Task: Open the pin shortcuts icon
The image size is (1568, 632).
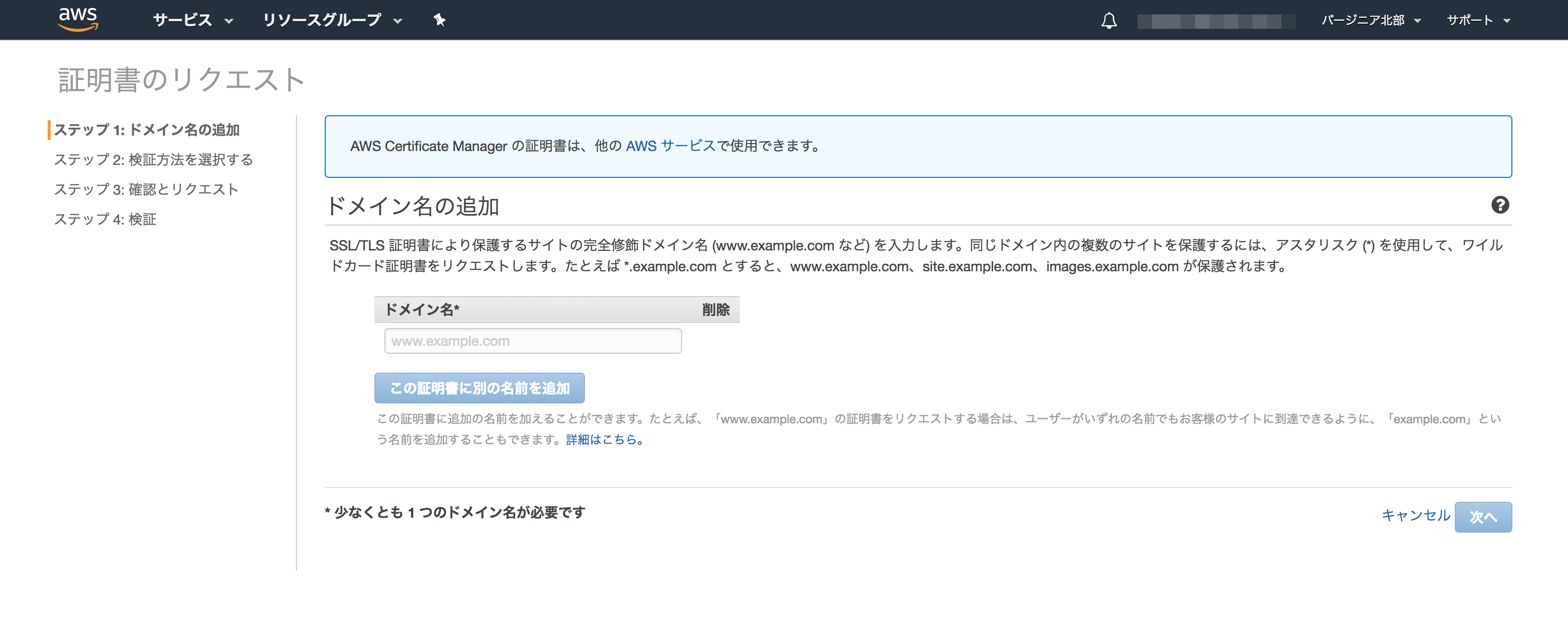Action: (x=439, y=20)
